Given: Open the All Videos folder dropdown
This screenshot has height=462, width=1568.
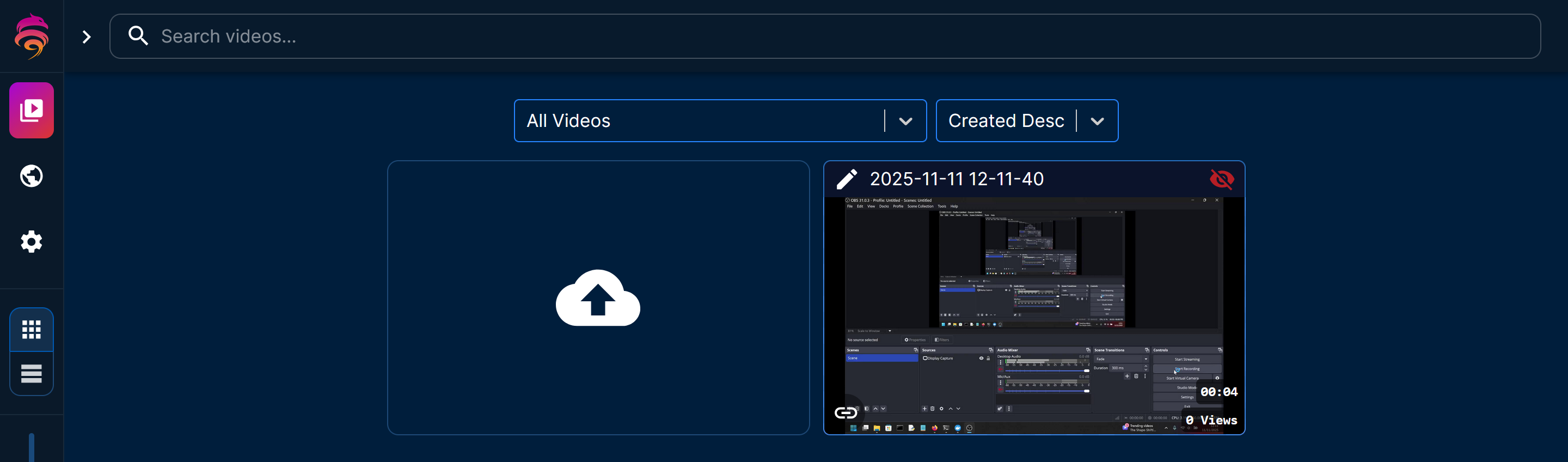Looking at the screenshot, I should pyautogui.click(x=720, y=121).
